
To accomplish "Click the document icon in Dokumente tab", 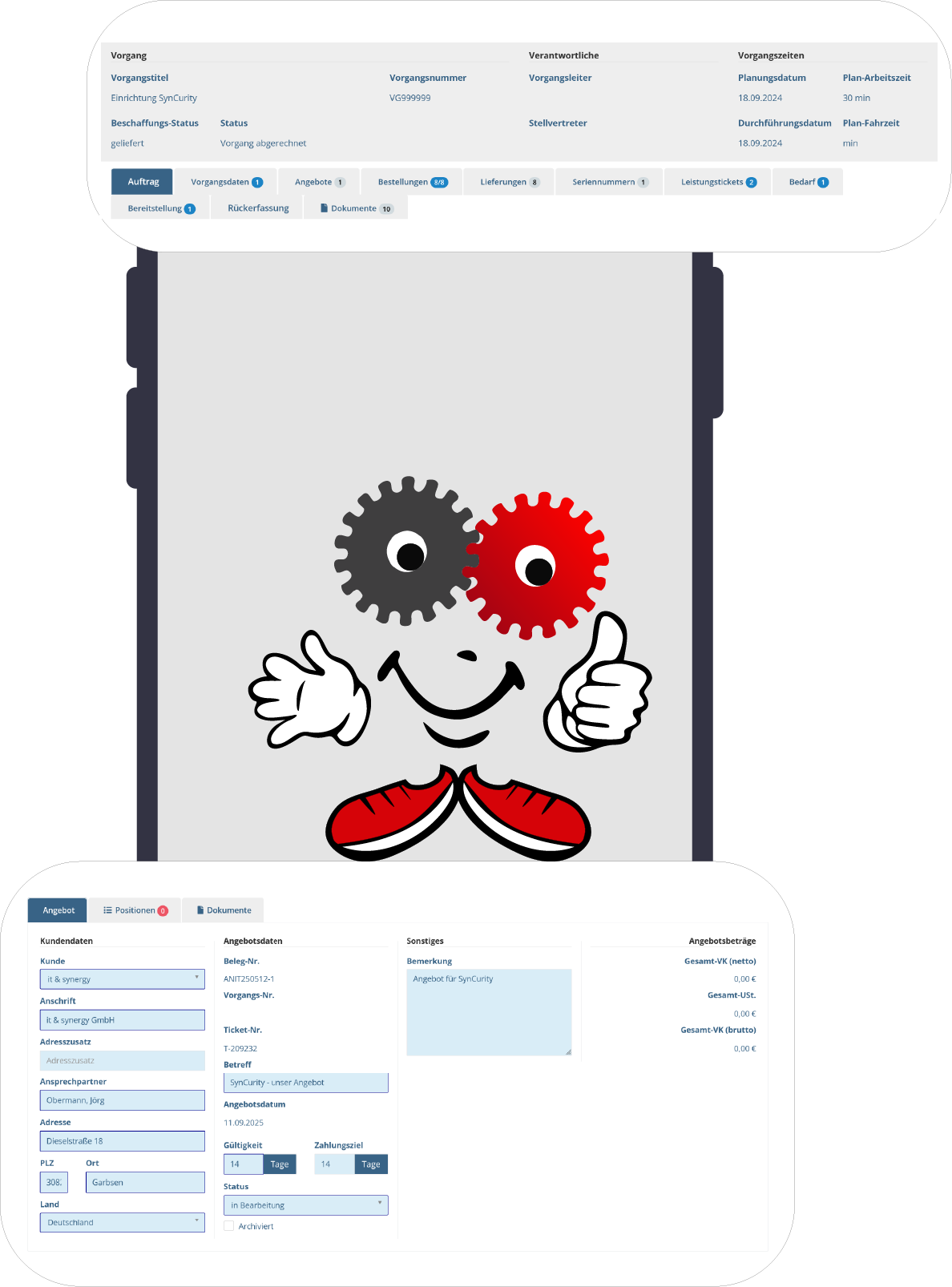I will point(325,208).
